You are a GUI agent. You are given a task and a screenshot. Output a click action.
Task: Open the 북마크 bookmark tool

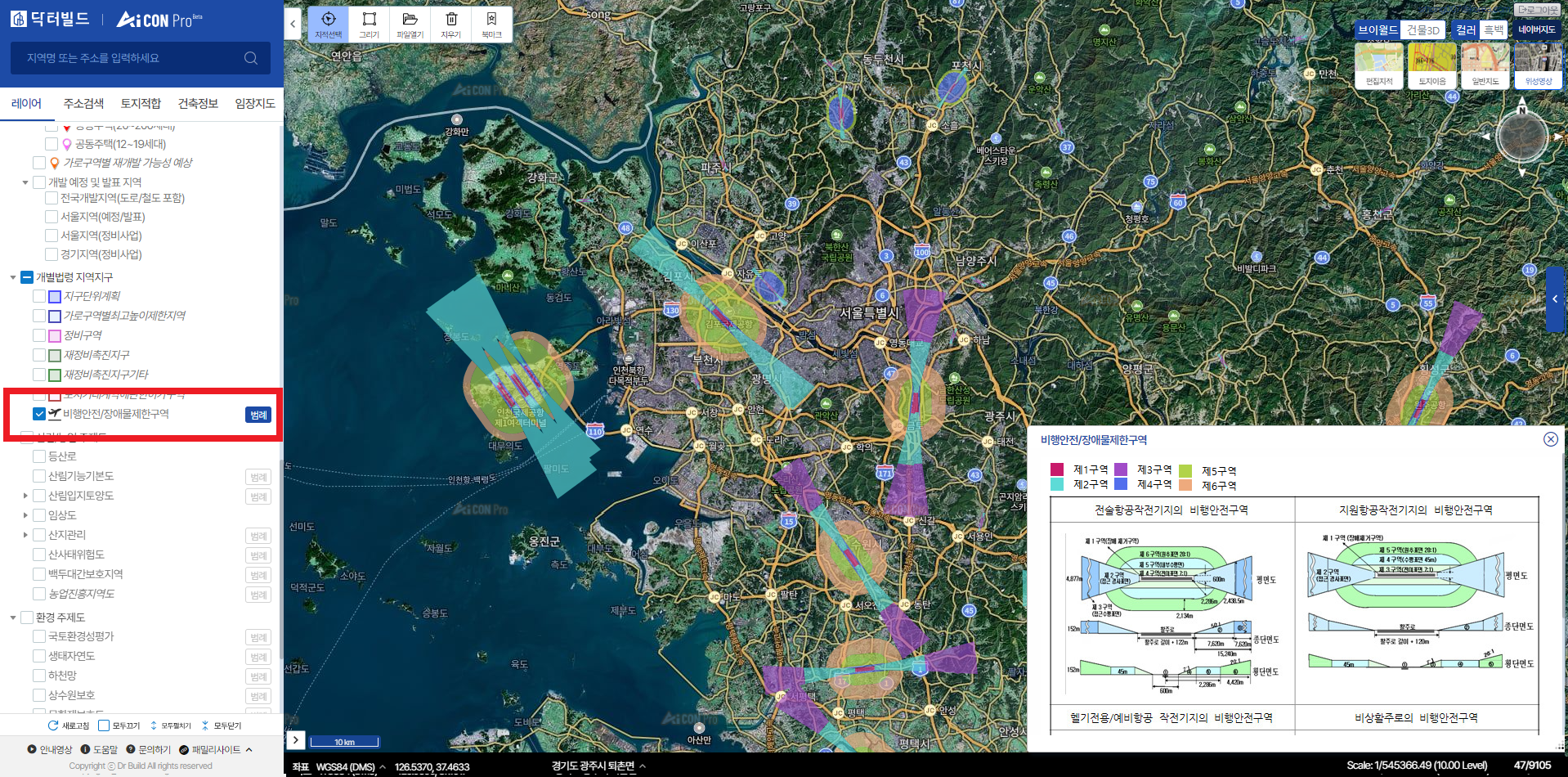point(491,24)
